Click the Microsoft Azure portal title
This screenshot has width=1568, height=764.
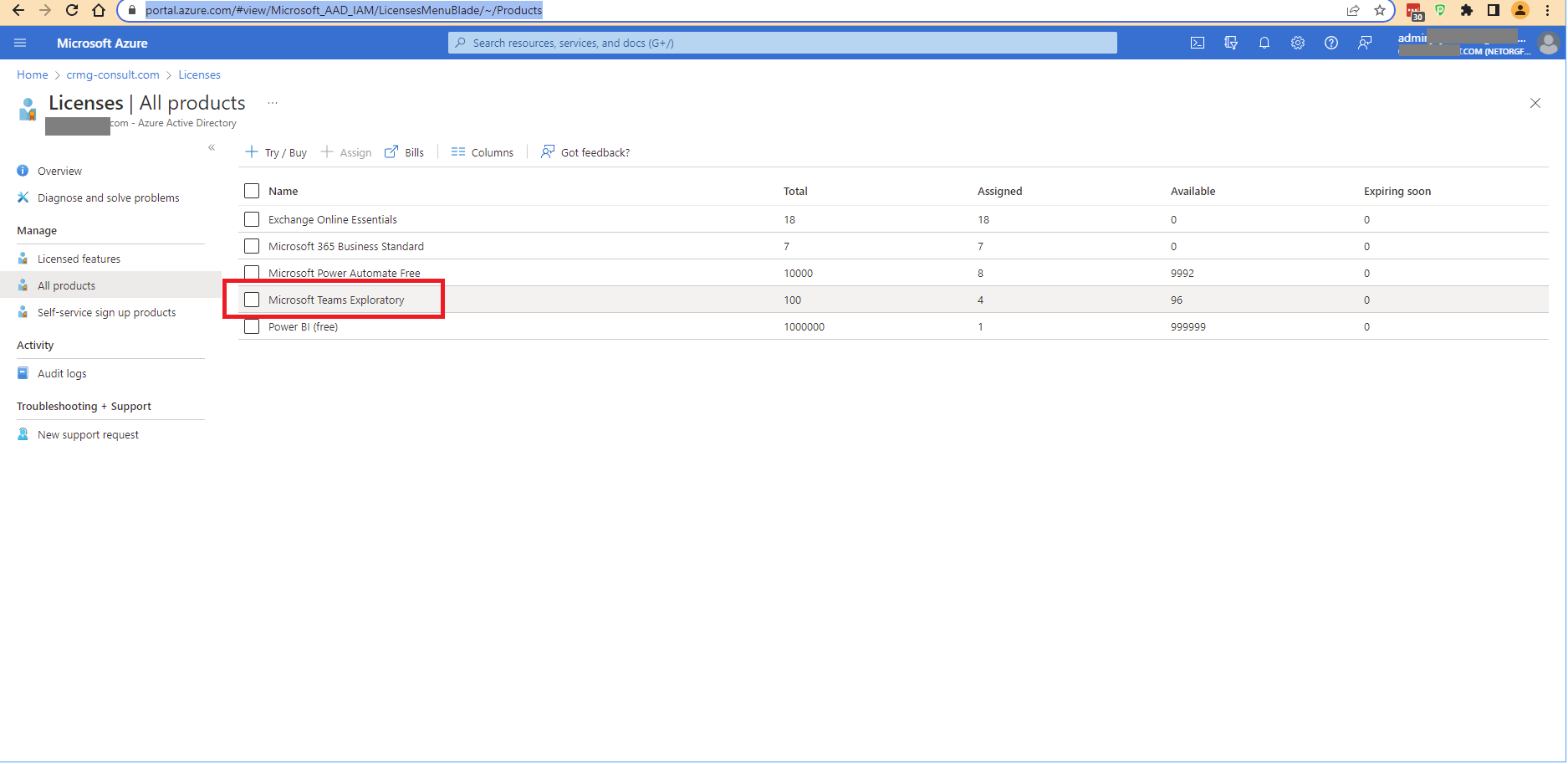(102, 43)
